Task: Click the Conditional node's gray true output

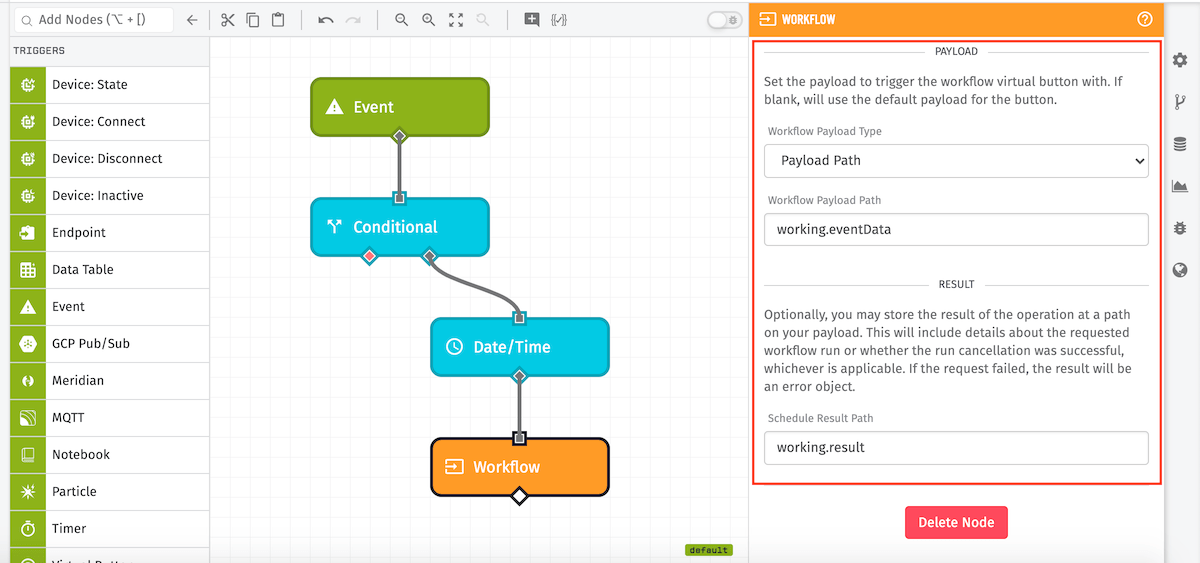Action: tap(429, 256)
